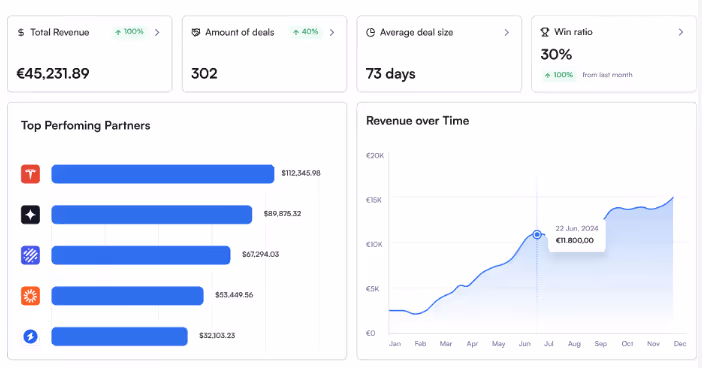Click the trophy icon beside Win ratio
This screenshot has width=702, height=368.
click(x=545, y=32)
